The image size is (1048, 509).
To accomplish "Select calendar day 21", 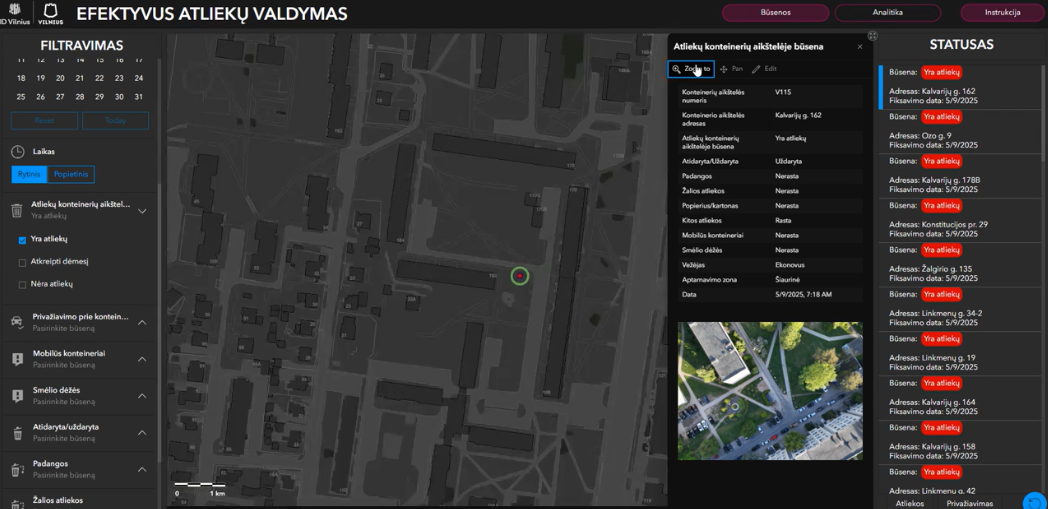I will pyautogui.click(x=80, y=78).
